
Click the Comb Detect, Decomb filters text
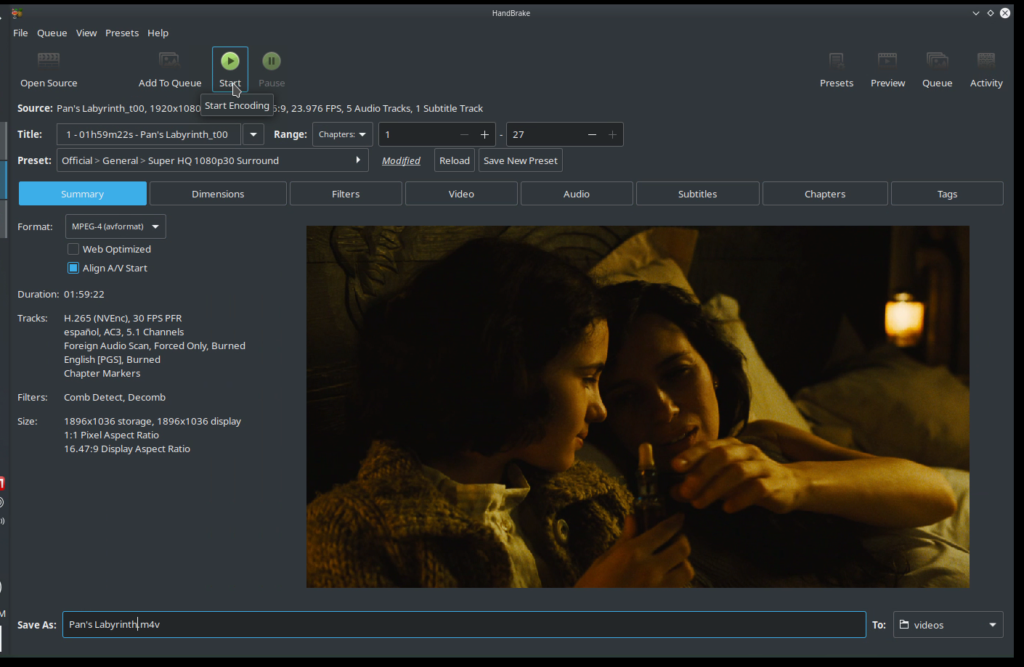point(115,397)
